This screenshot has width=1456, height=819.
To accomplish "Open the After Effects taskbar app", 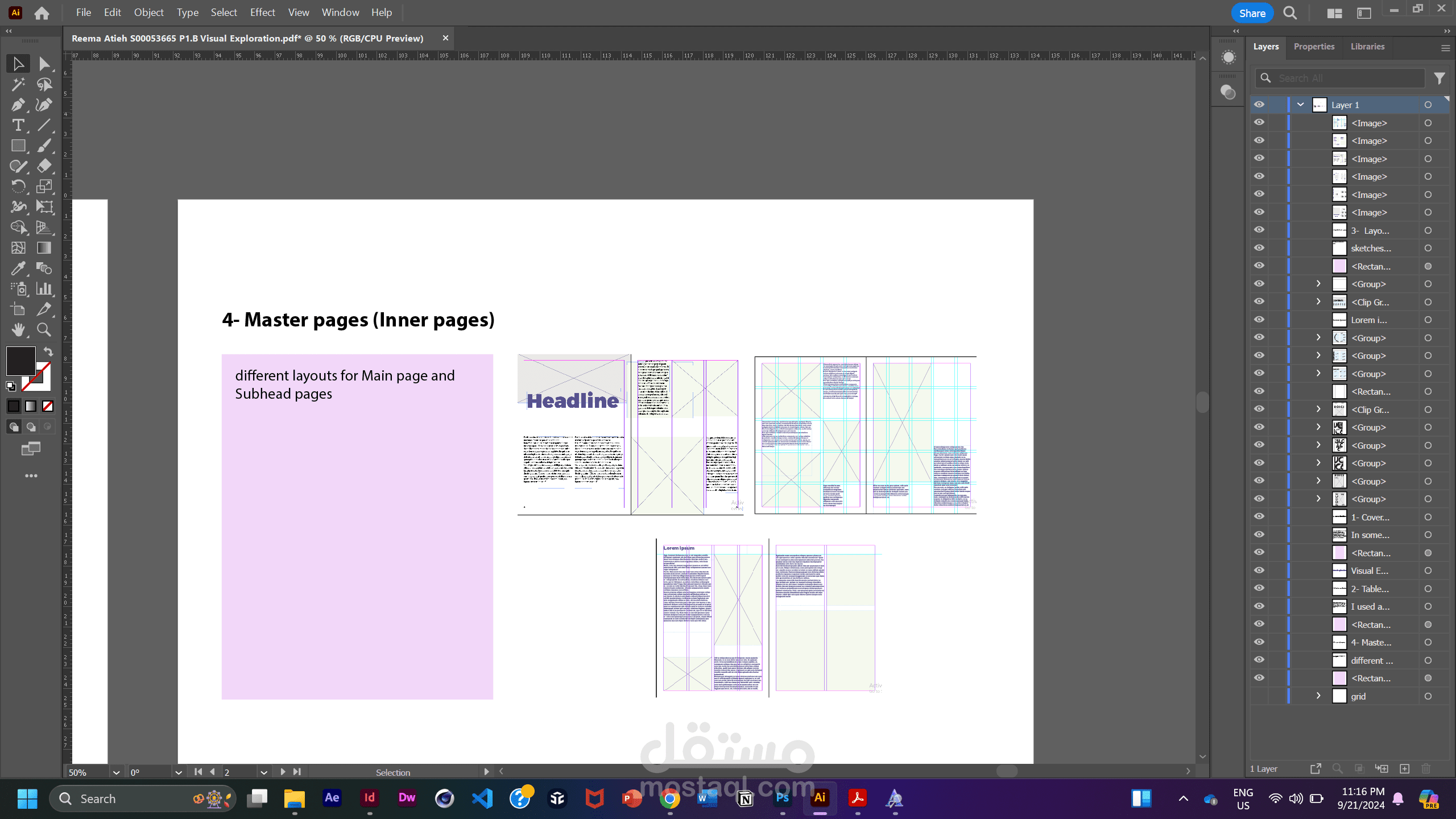I will [x=332, y=798].
